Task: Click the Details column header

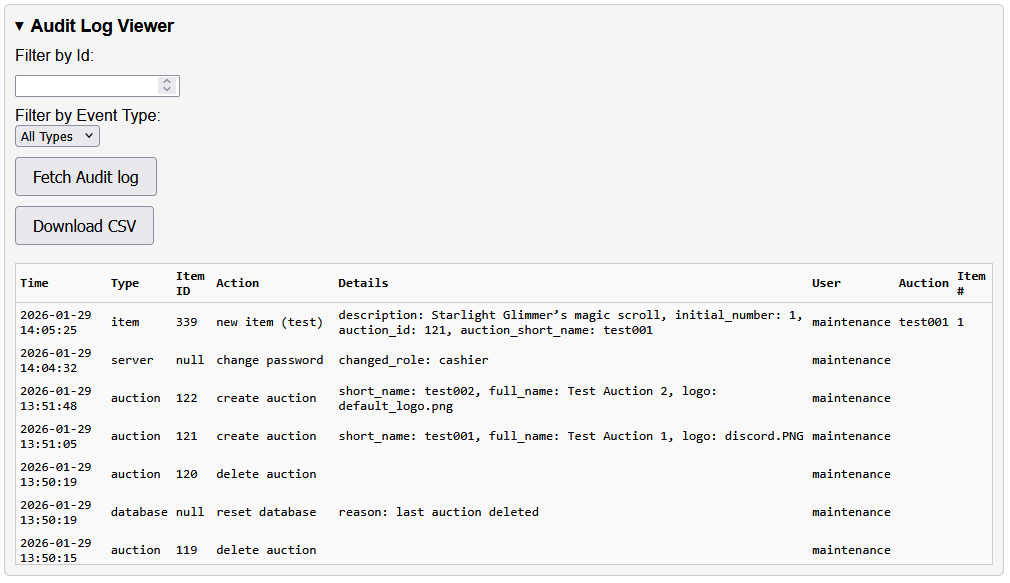Action: tap(363, 283)
